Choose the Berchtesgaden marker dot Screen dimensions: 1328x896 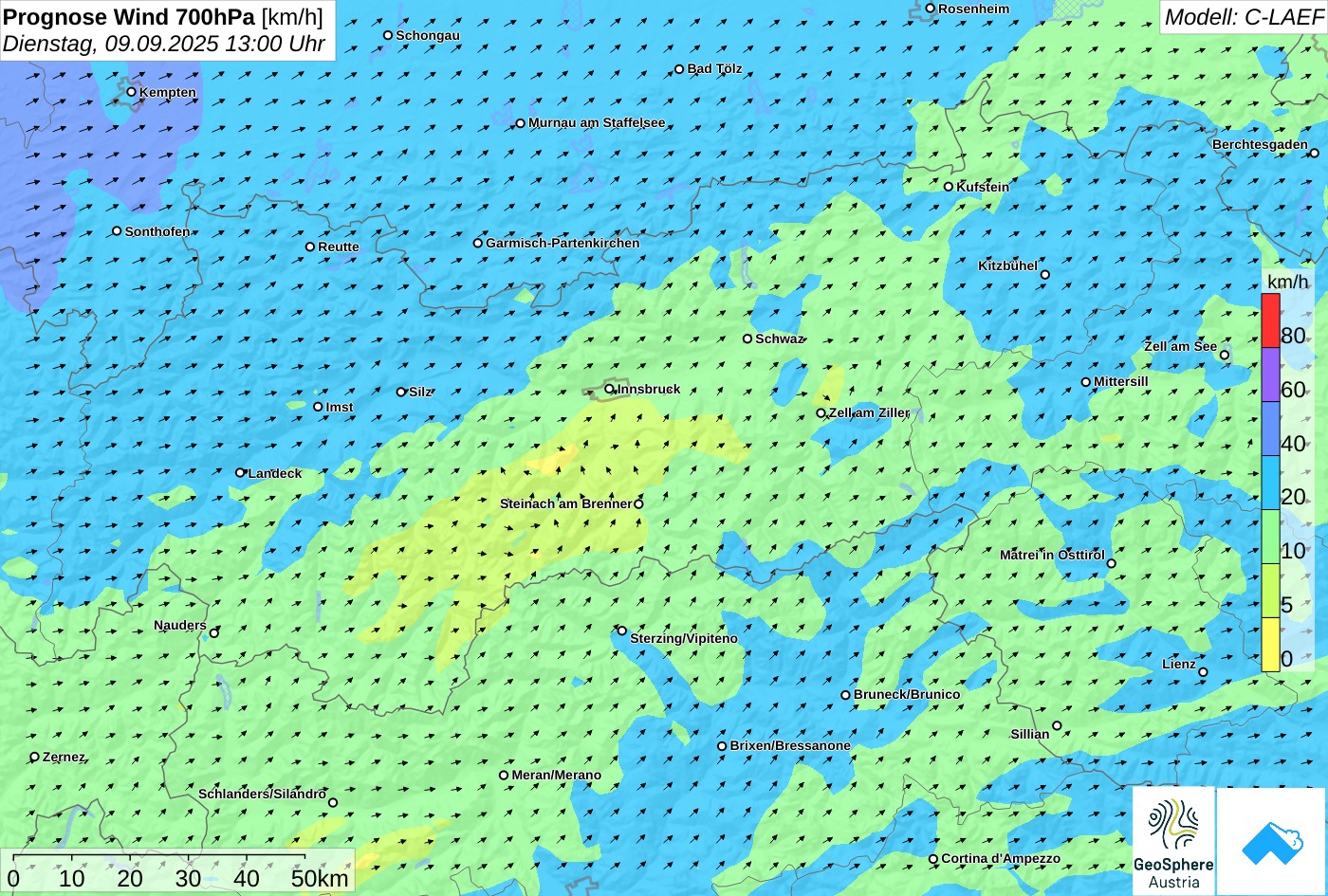(x=1315, y=153)
